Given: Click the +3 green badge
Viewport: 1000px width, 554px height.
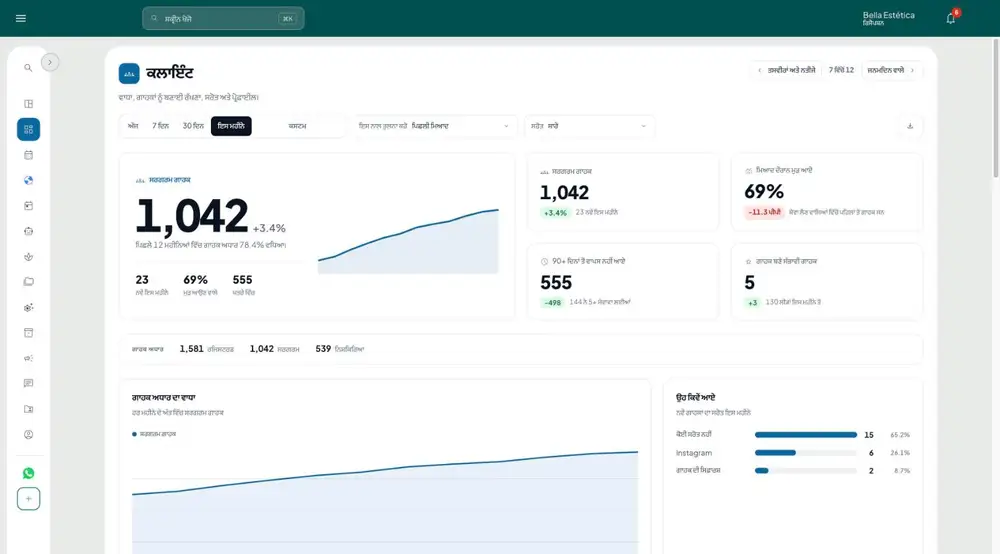Looking at the screenshot, I should [x=753, y=303].
